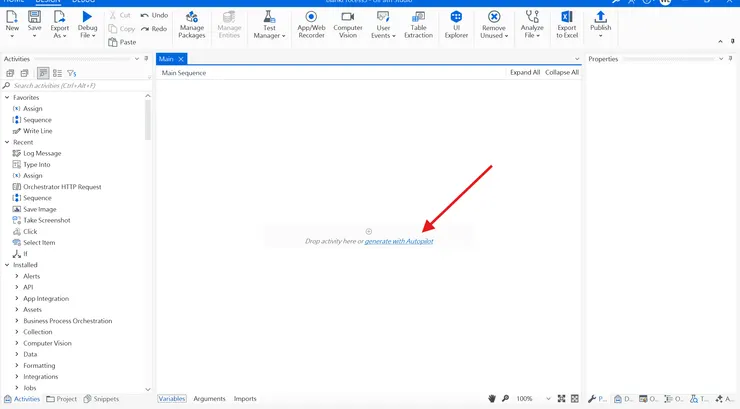
Task: Open the designer tab list dropdown arrow
Action: coord(577,59)
